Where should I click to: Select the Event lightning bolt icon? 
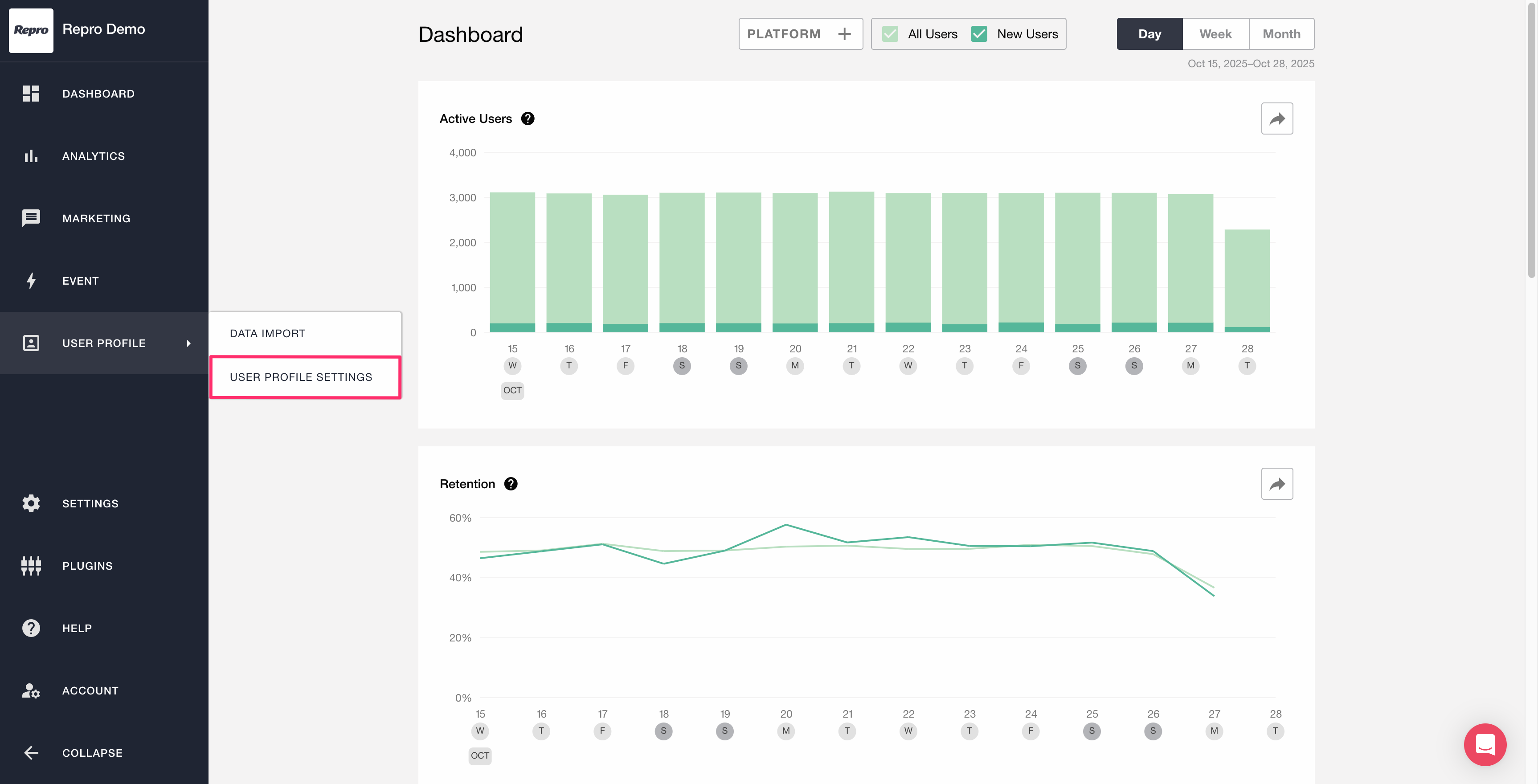click(31, 281)
